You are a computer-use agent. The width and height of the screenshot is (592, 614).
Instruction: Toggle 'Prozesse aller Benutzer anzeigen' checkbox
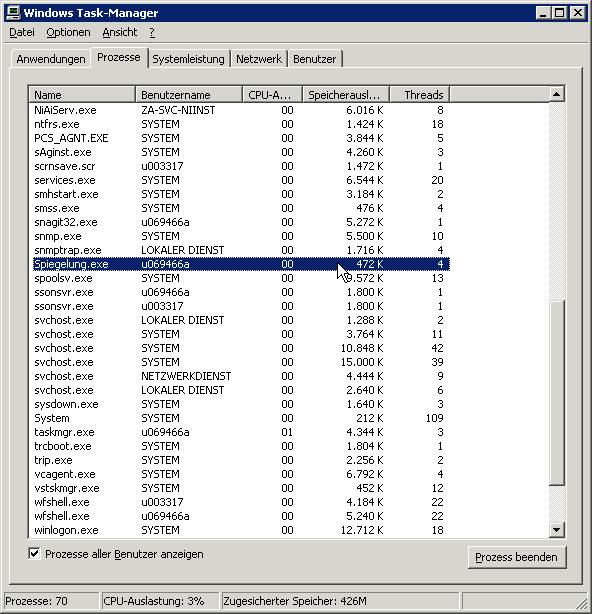[x=34, y=554]
